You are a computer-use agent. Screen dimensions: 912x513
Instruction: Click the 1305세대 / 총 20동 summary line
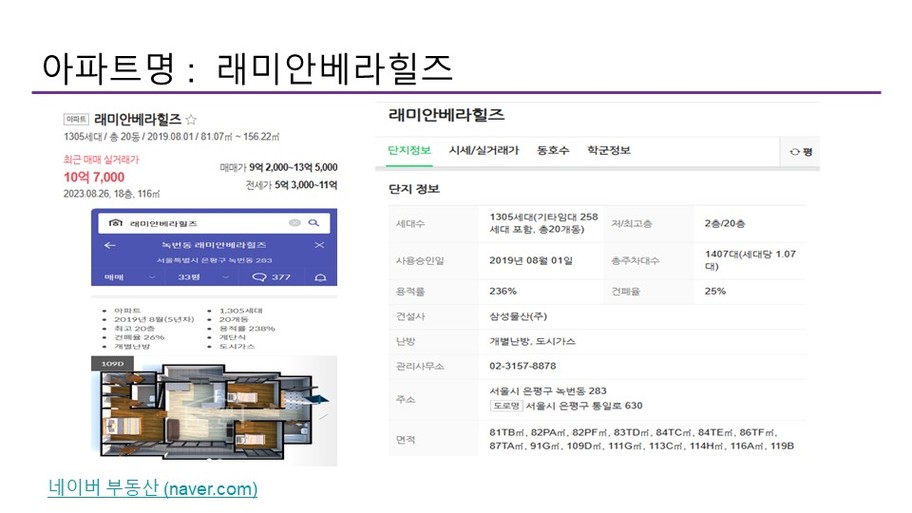pos(172,137)
